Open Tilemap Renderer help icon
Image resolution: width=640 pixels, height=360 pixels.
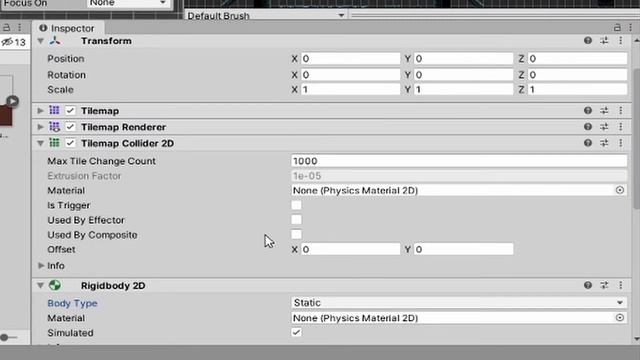click(x=588, y=127)
